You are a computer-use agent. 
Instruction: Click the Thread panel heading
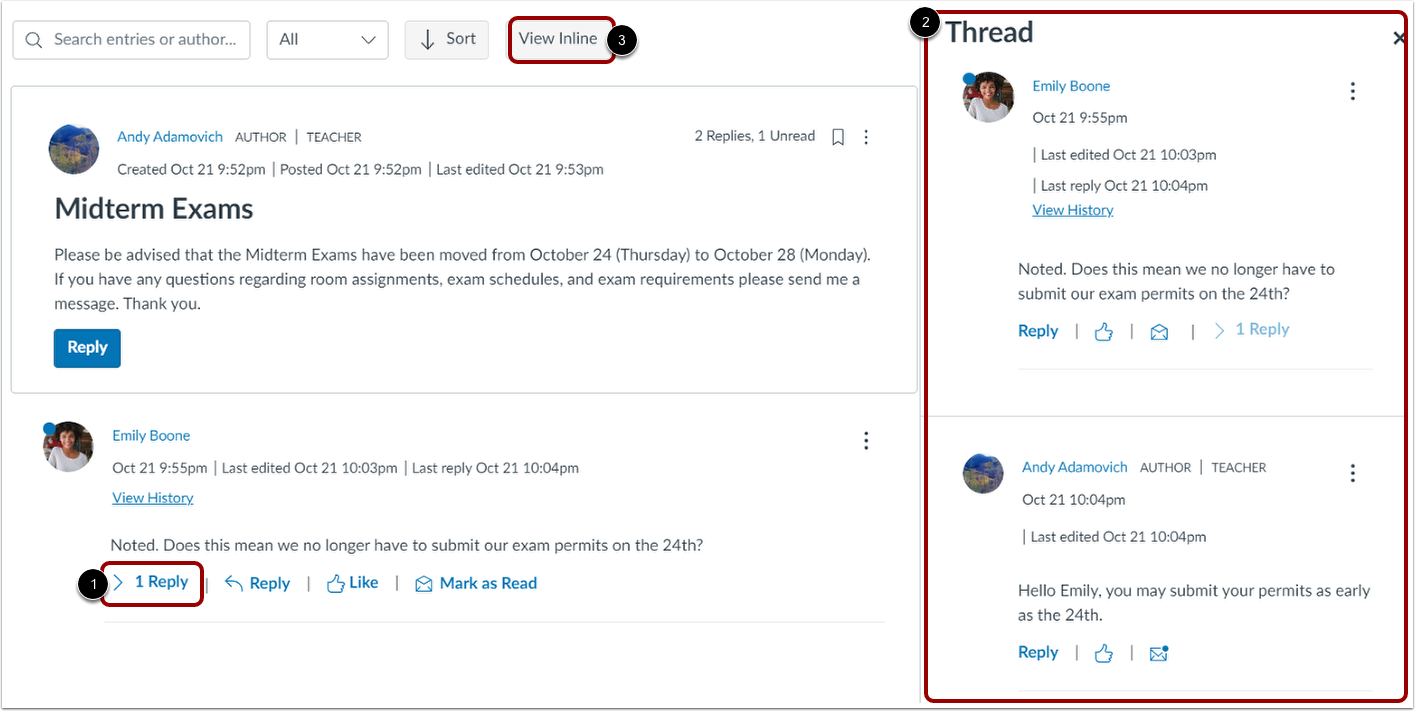click(990, 32)
